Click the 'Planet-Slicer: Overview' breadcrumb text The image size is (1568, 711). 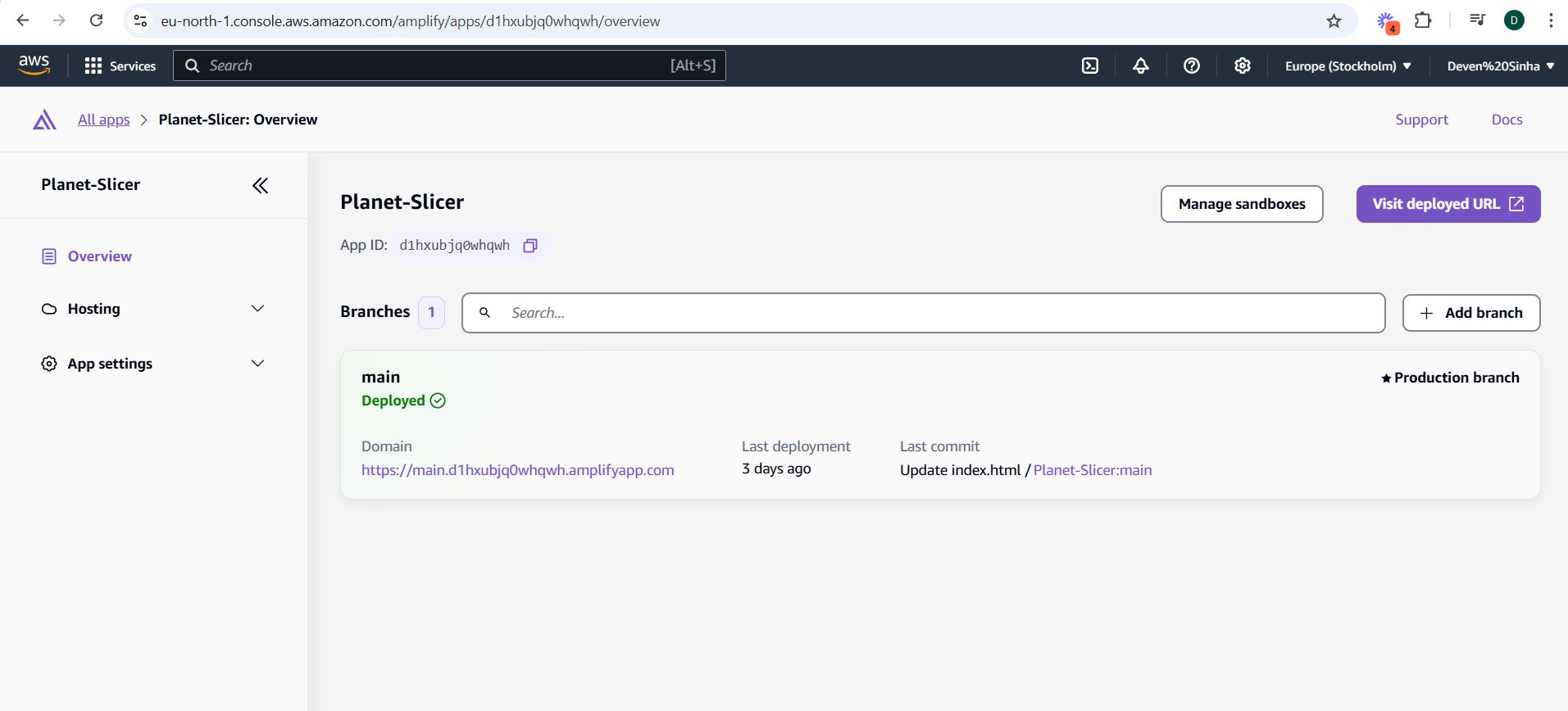pyautogui.click(x=238, y=120)
